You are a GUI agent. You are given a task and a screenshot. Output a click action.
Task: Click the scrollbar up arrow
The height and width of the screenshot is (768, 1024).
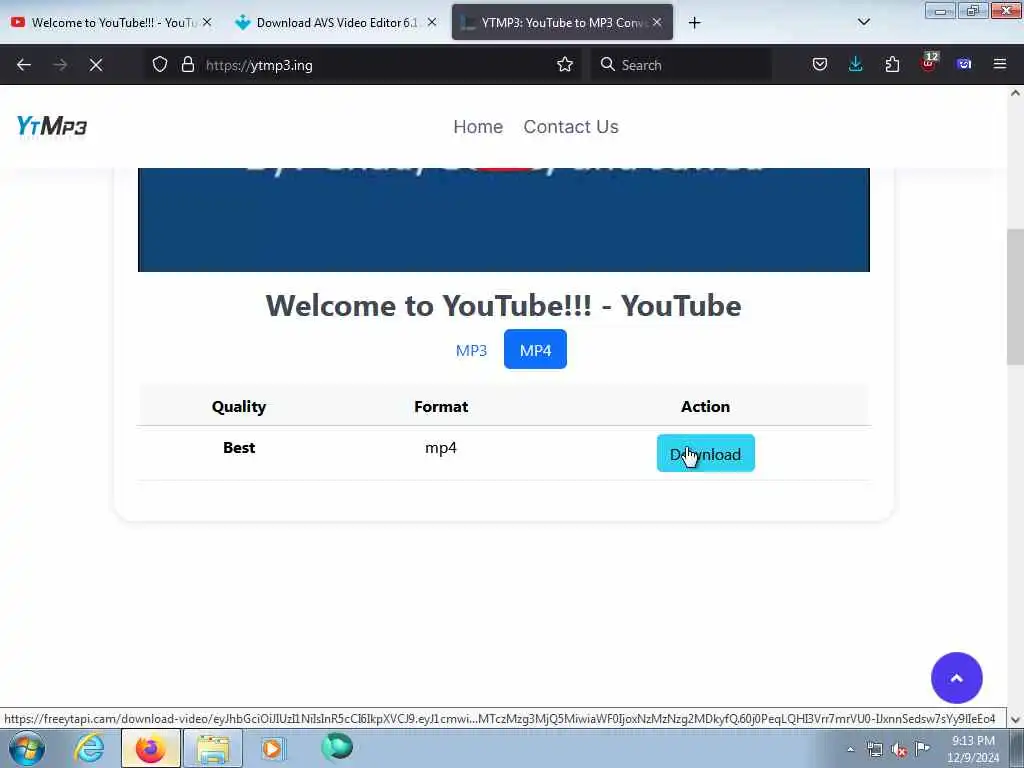tap(1015, 93)
